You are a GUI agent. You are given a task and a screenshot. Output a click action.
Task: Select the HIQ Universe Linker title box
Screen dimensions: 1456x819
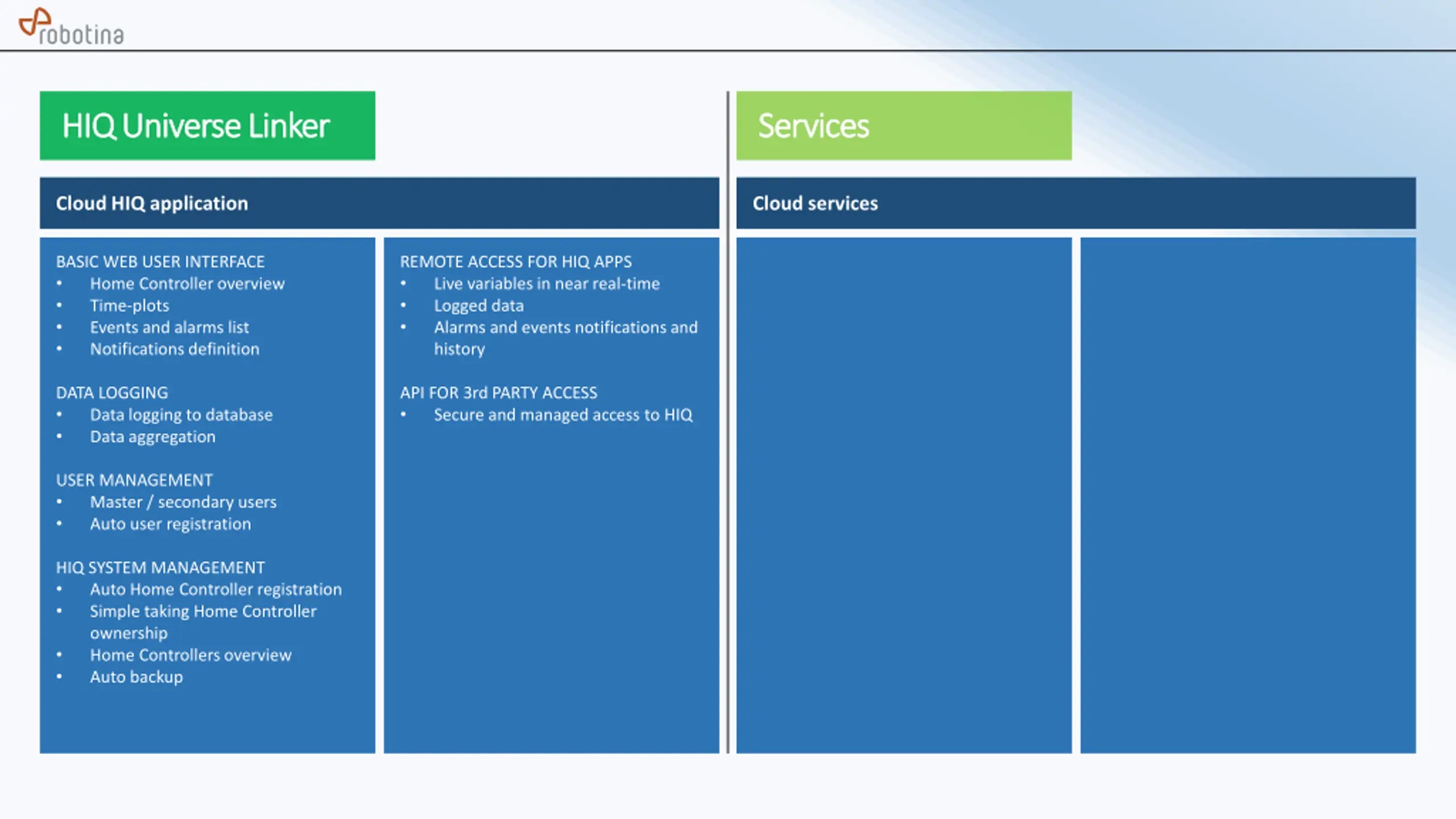[208, 126]
